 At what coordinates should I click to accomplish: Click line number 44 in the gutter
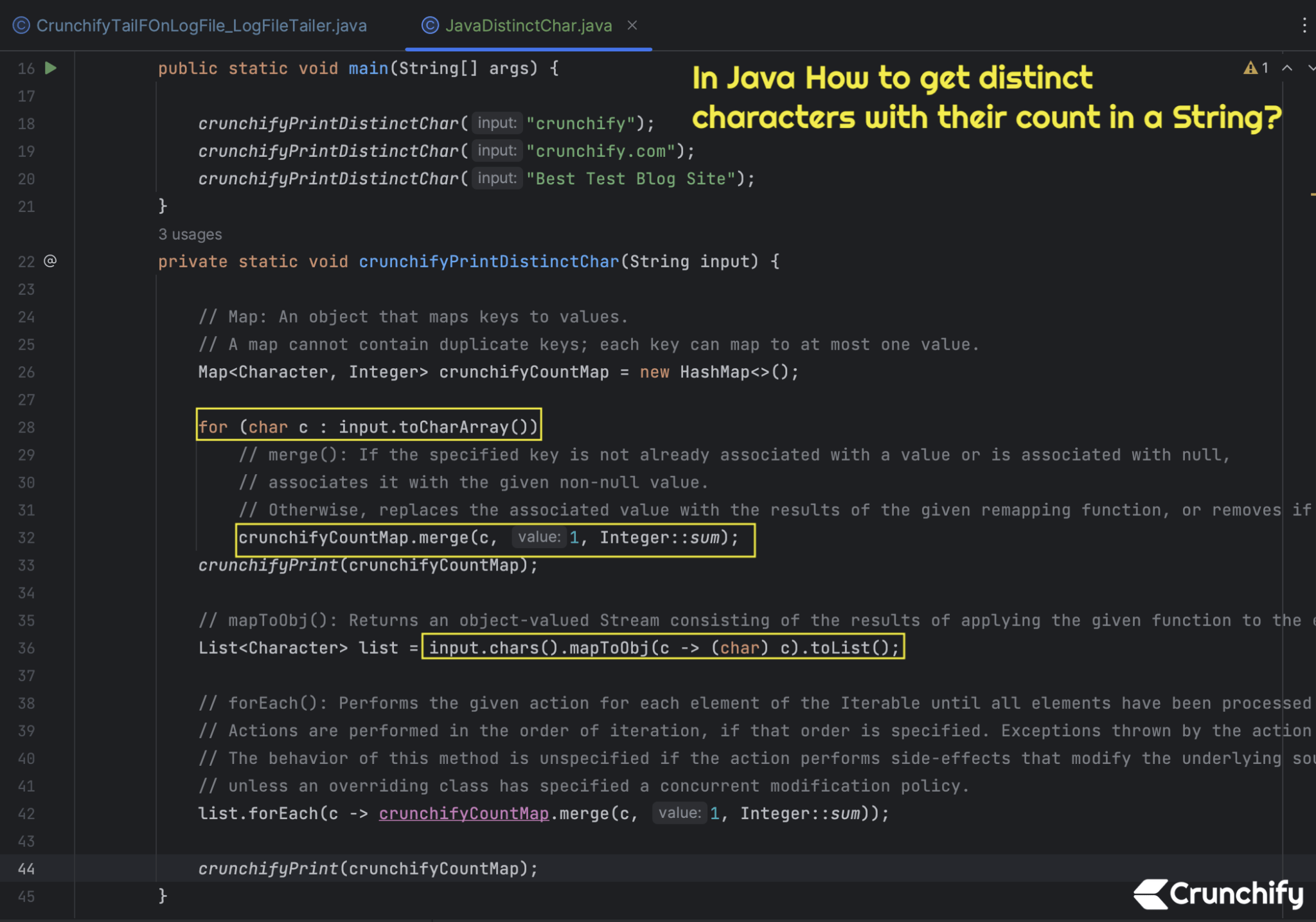pos(27,869)
